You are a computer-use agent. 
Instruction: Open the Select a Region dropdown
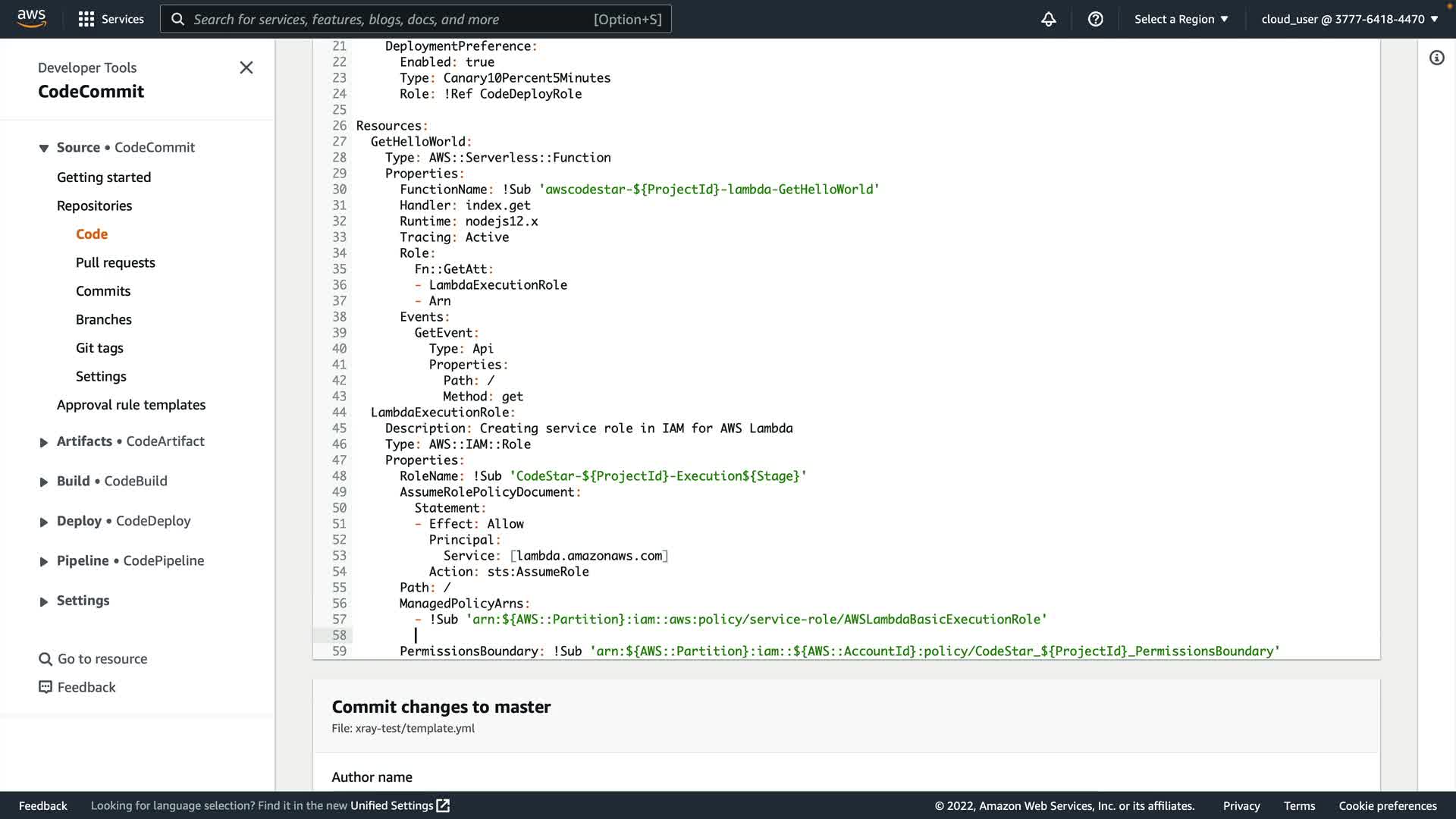[1181, 19]
